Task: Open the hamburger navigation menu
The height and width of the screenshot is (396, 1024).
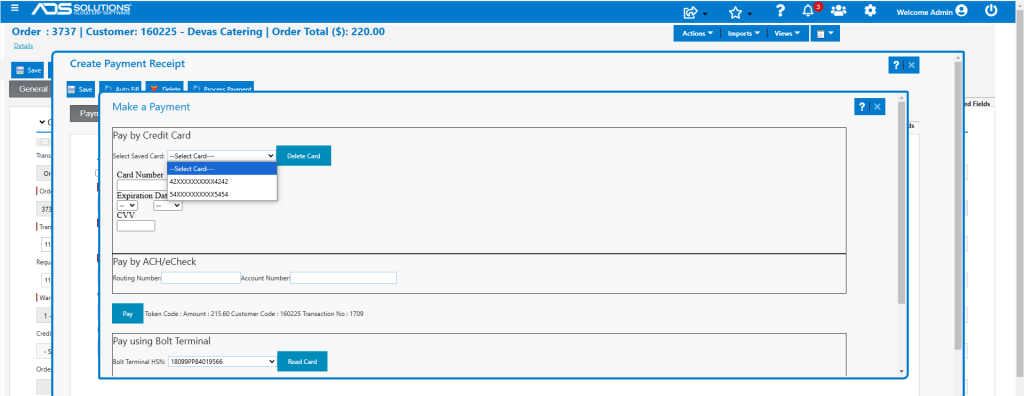Action: pos(15,8)
